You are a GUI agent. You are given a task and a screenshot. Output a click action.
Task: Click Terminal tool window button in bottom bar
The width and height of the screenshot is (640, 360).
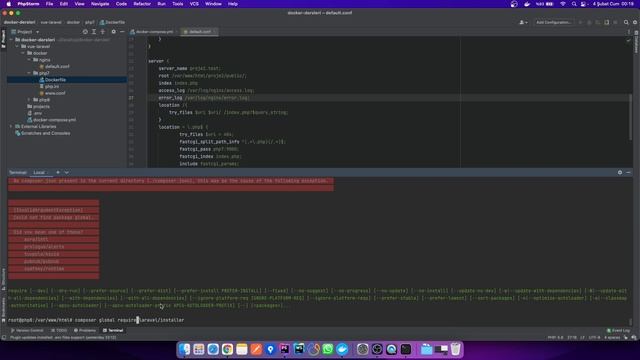tap(113, 330)
